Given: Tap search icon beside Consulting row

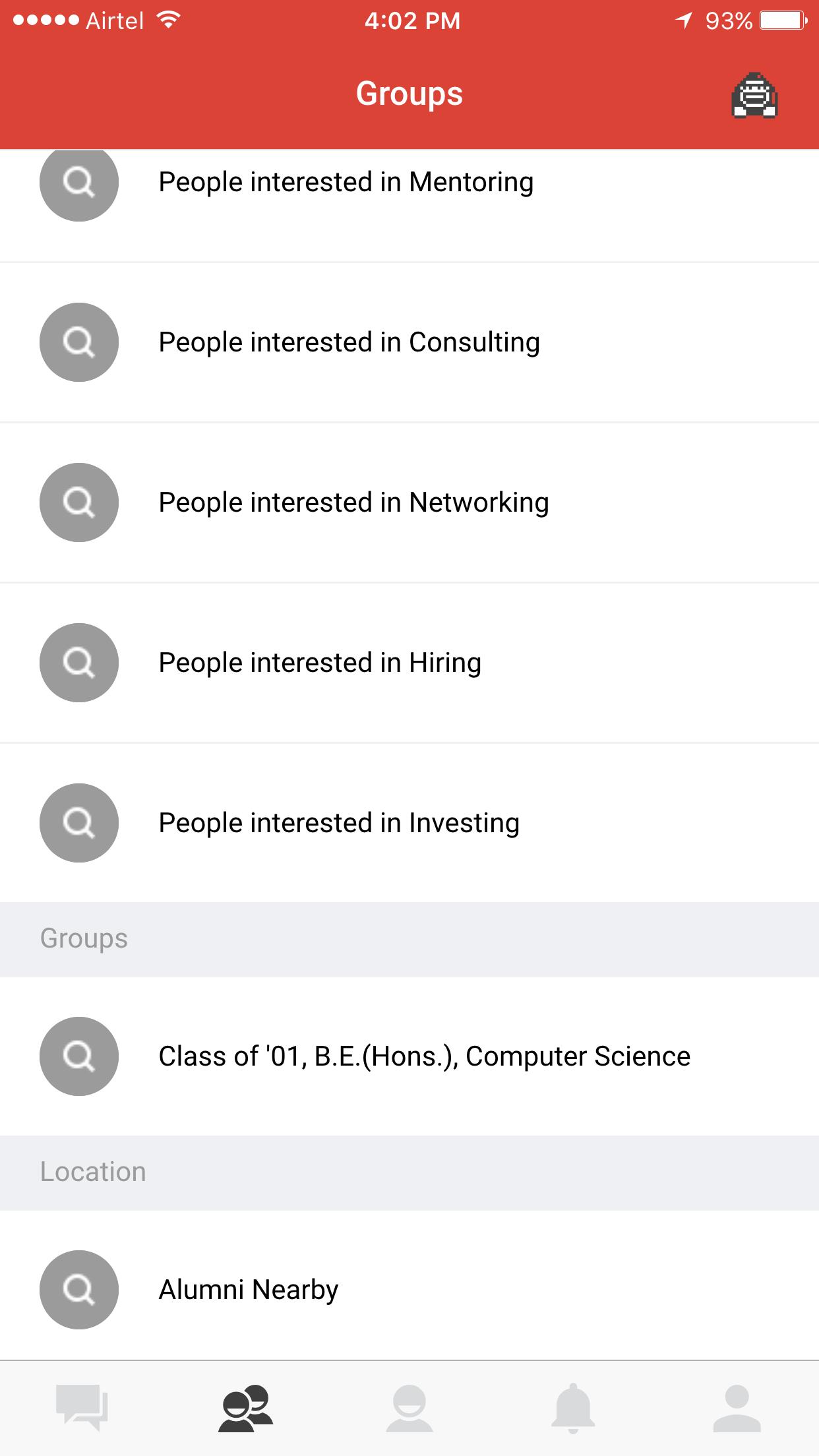Looking at the screenshot, I should pyautogui.click(x=79, y=342).
